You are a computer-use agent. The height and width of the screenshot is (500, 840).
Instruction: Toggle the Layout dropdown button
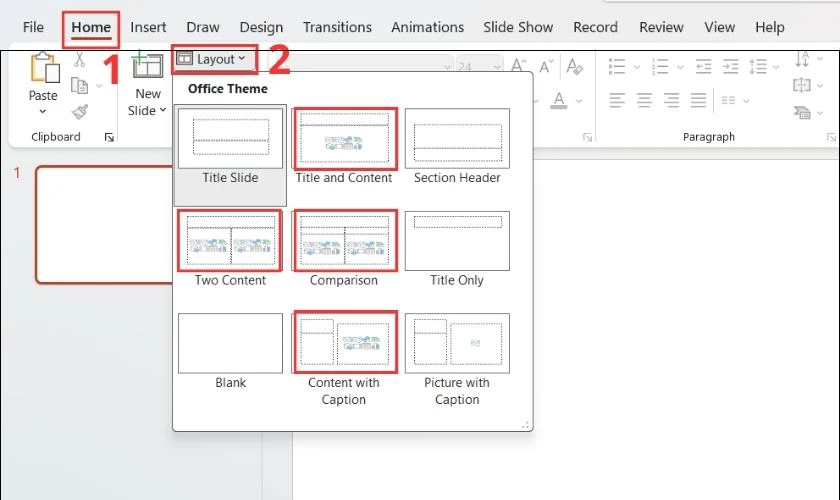[x=214, y=59]
